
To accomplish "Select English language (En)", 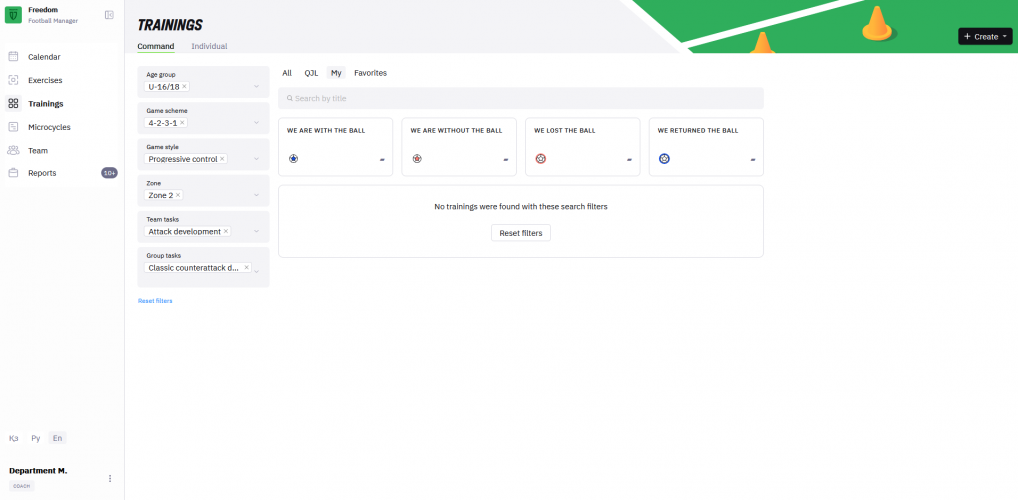I will (x=57, y=438).
